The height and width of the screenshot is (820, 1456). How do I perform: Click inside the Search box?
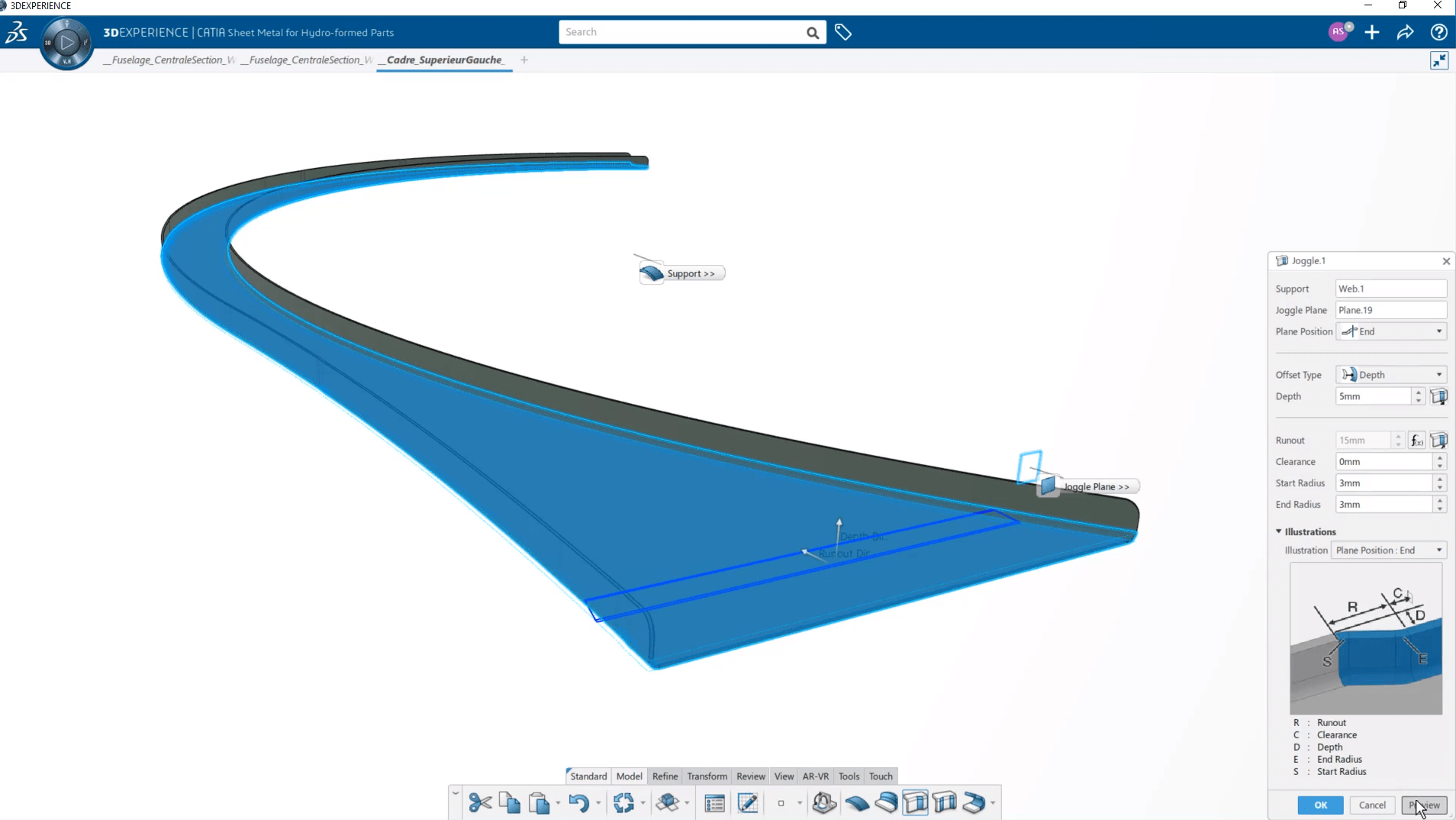click(x=681, y=32)
